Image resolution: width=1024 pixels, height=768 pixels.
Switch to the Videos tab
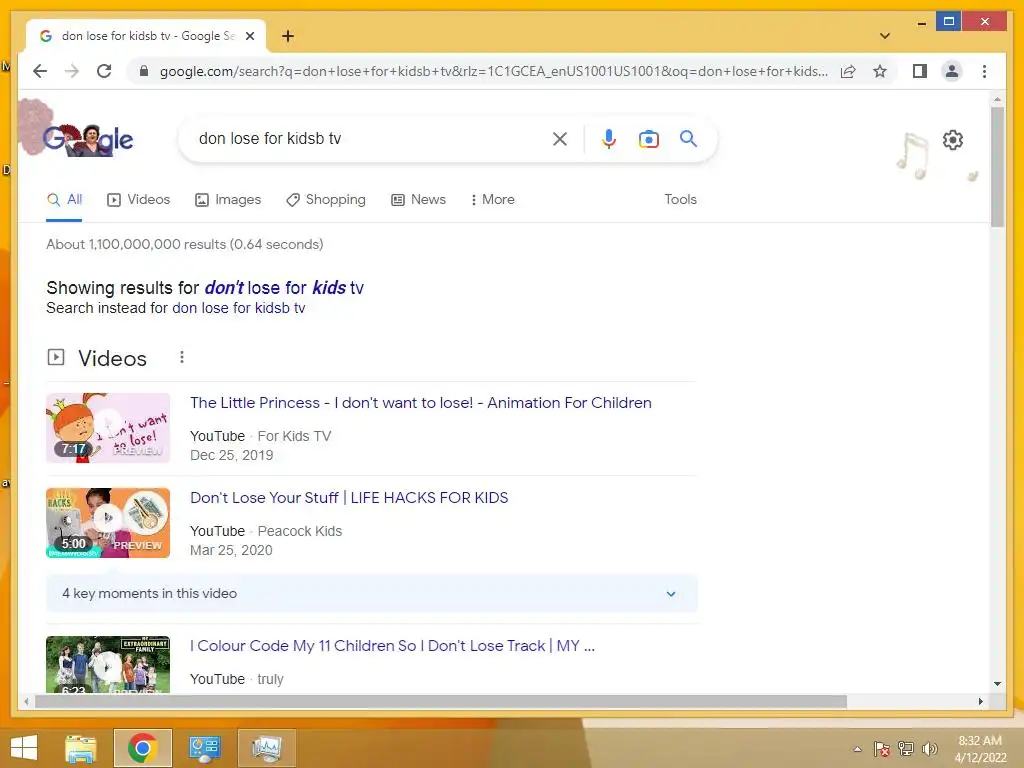coord(138,199)
